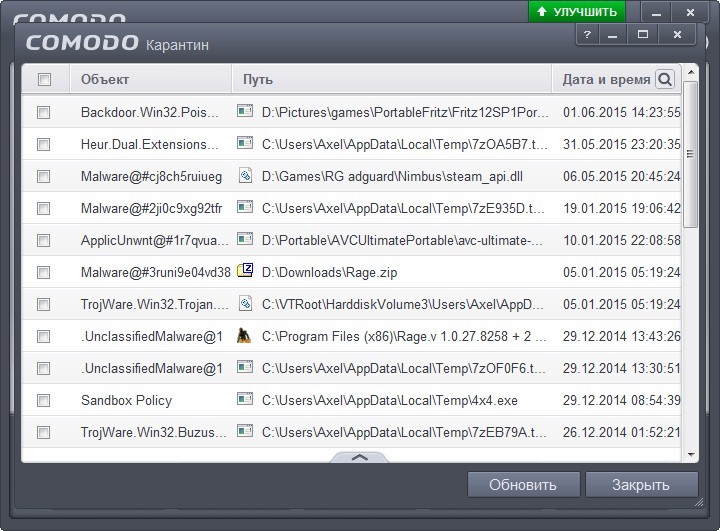The width and height of the screenshot is (720, 531).
Task: Check the Heur.Dual.Extensions item checkbox
Action: (44, 145)
